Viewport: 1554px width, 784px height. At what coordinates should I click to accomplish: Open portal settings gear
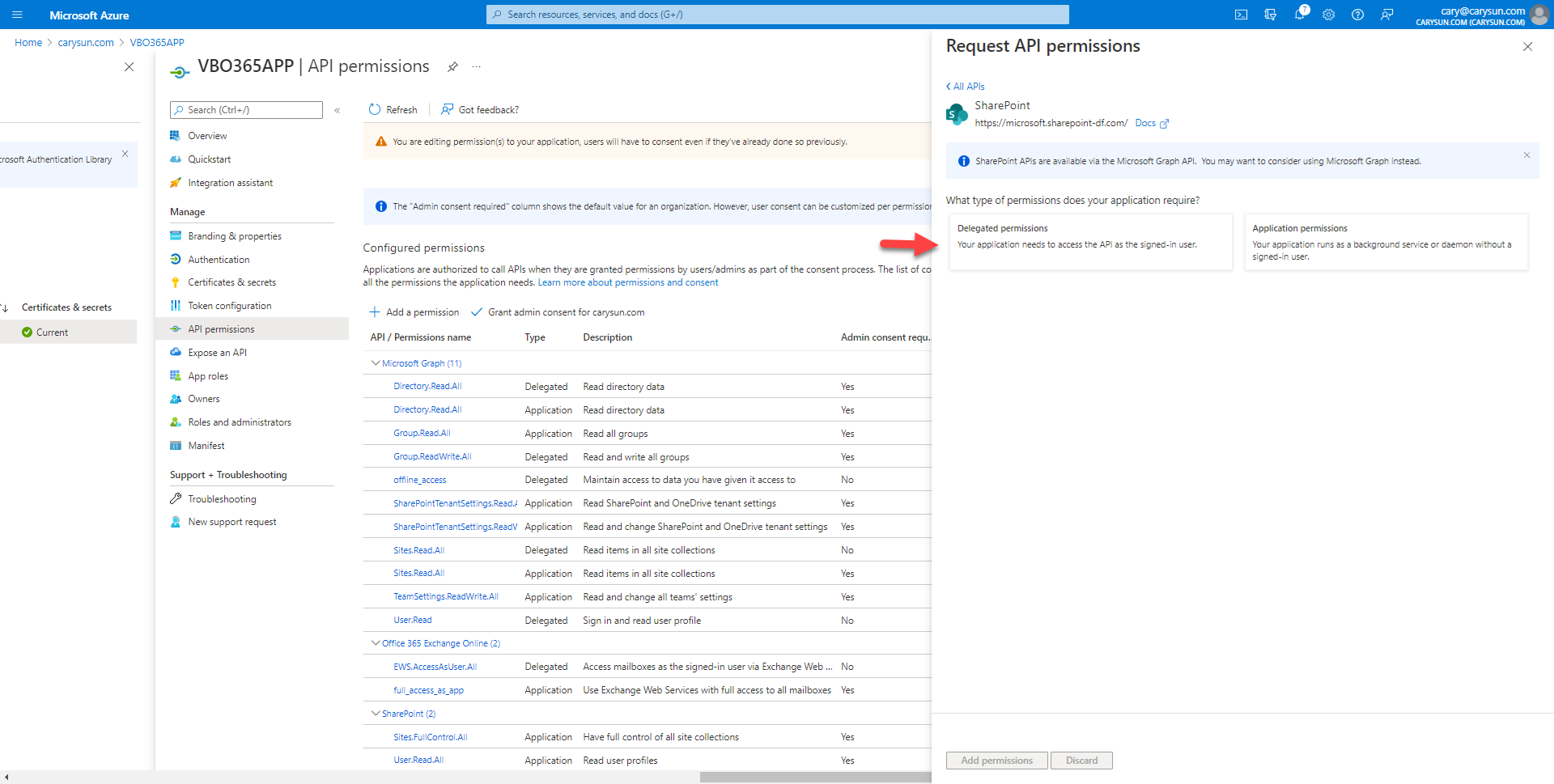[1328, 15]
